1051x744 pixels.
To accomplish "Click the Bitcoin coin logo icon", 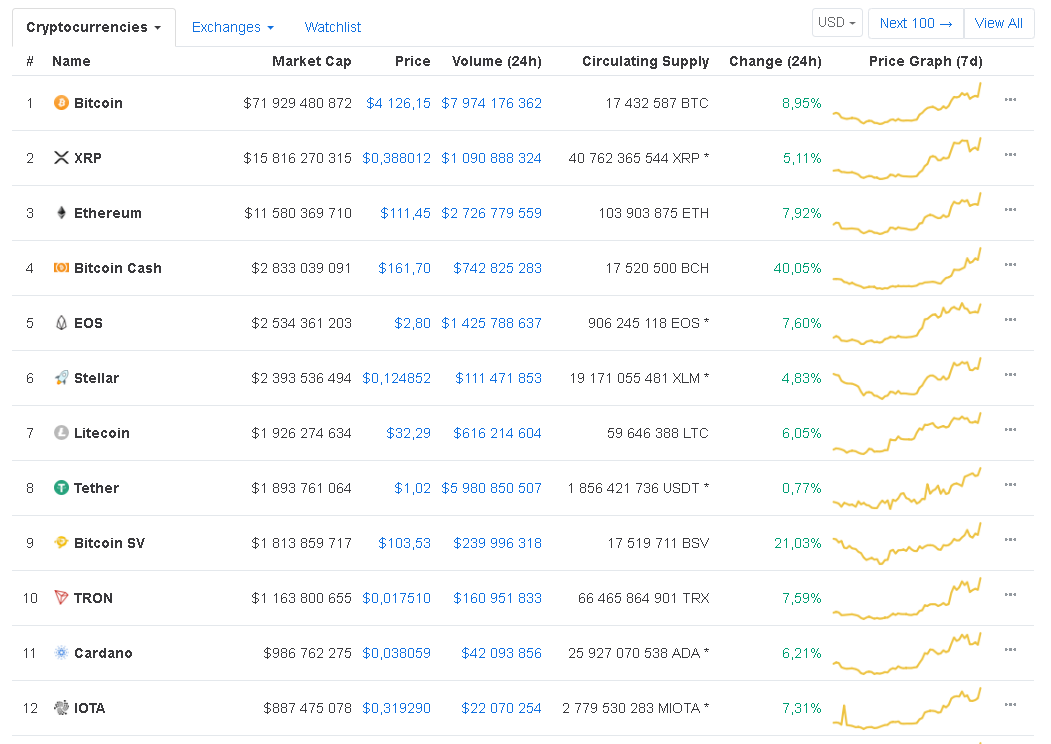I will tap(61, 103).
